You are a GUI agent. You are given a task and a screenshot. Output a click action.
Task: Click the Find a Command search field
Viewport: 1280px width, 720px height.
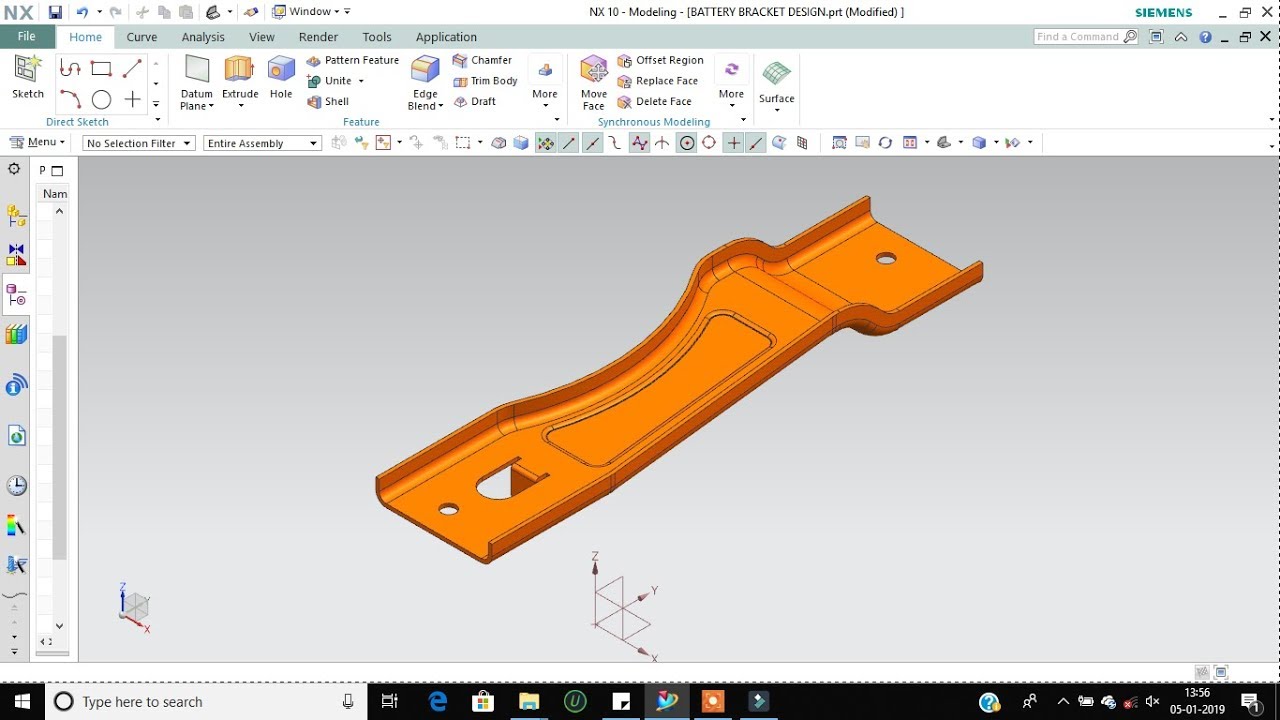[x=1085, y=37]
